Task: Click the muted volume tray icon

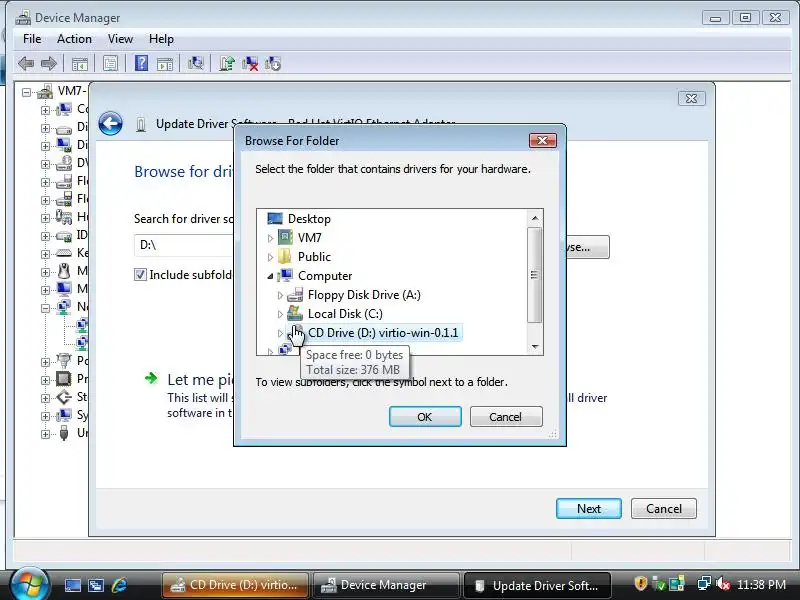Action: coord(723,584)
